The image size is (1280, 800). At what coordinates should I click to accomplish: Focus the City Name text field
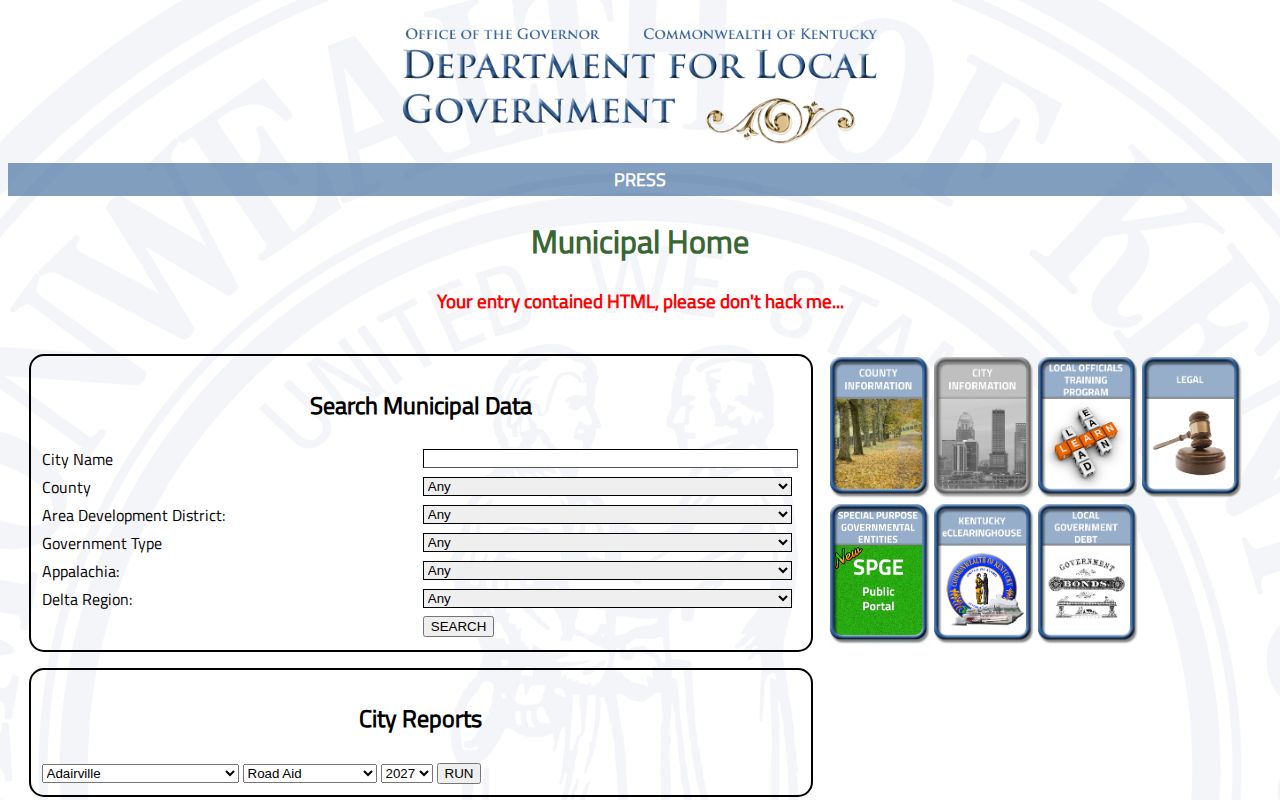tap(610, 459)
